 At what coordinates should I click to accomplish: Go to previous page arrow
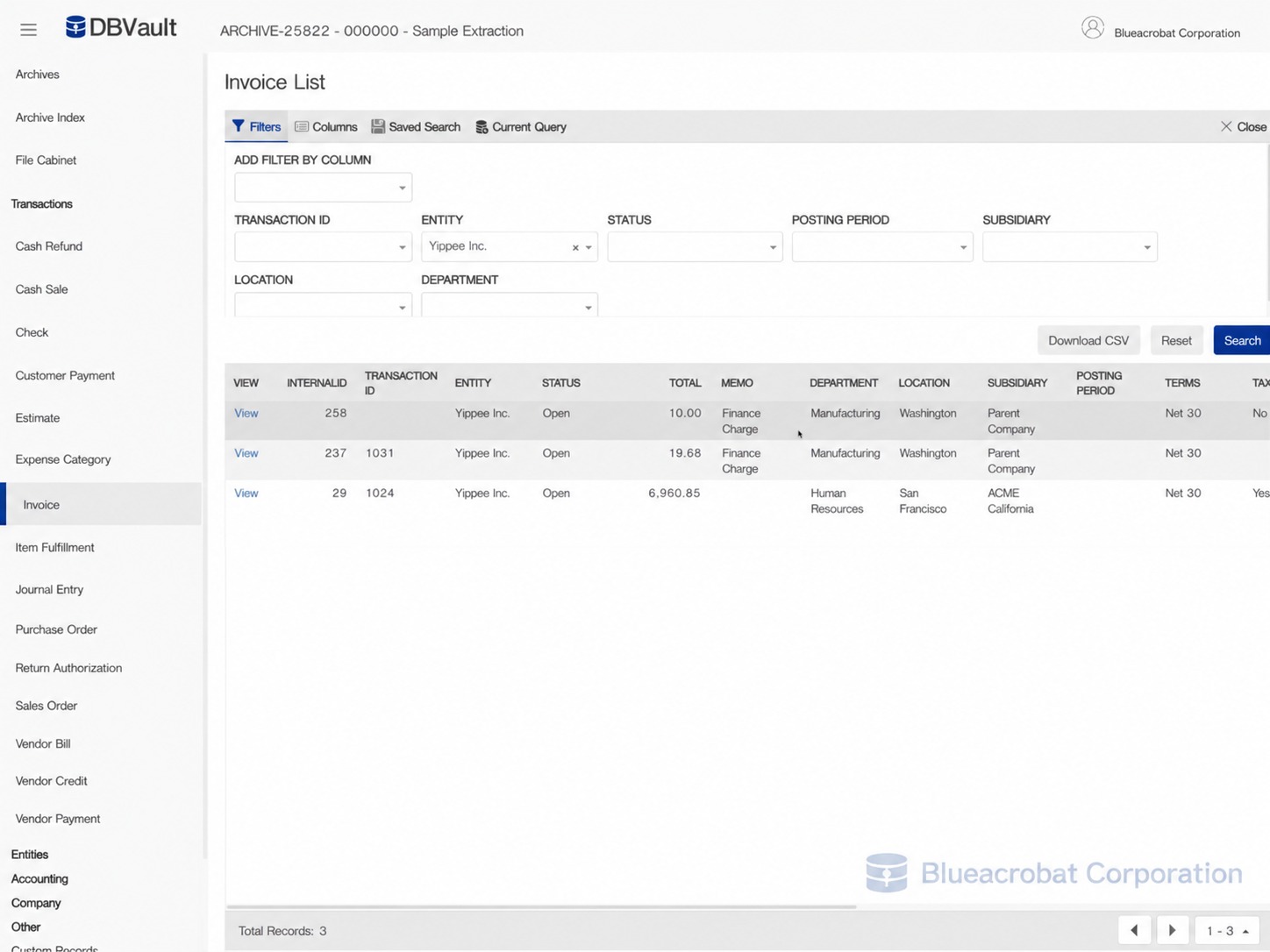[1134, 930]
